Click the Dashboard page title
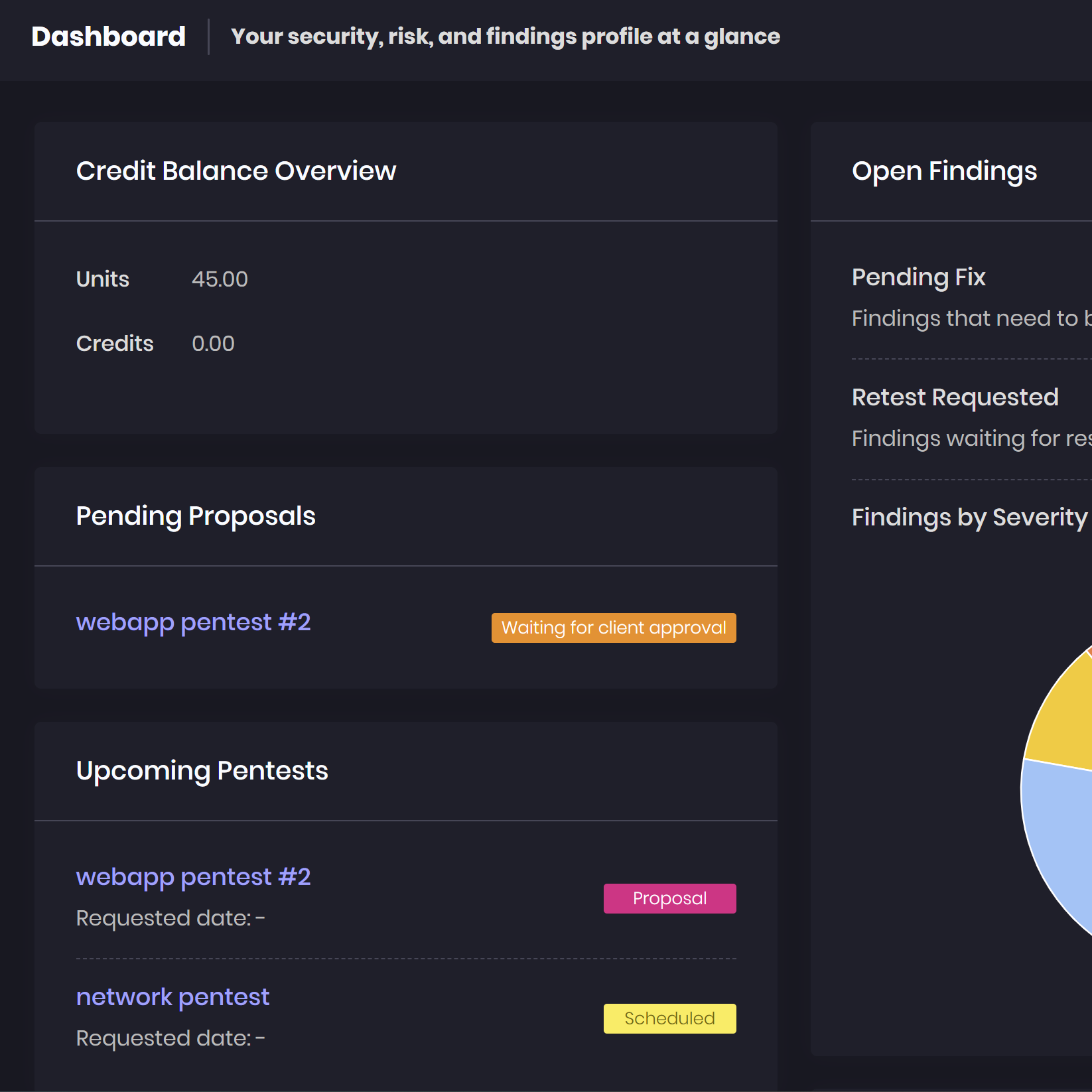Image resolution: width=1092 pixels, height=1092 pixels. tap(109, 36)
